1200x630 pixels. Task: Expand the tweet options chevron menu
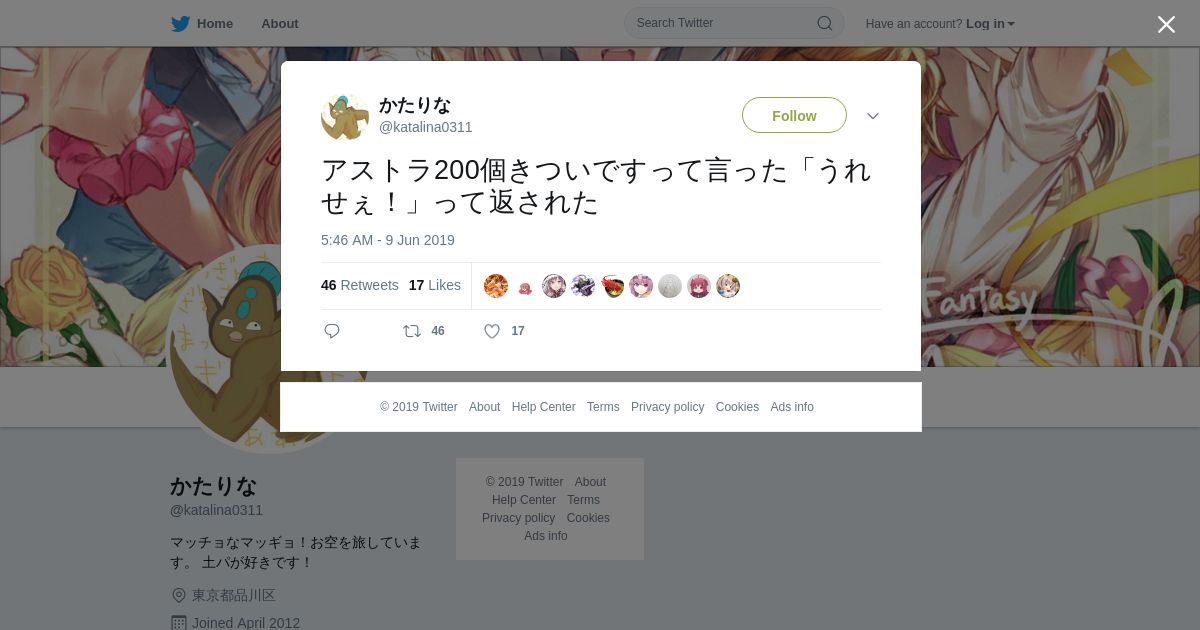pos(873,116)
